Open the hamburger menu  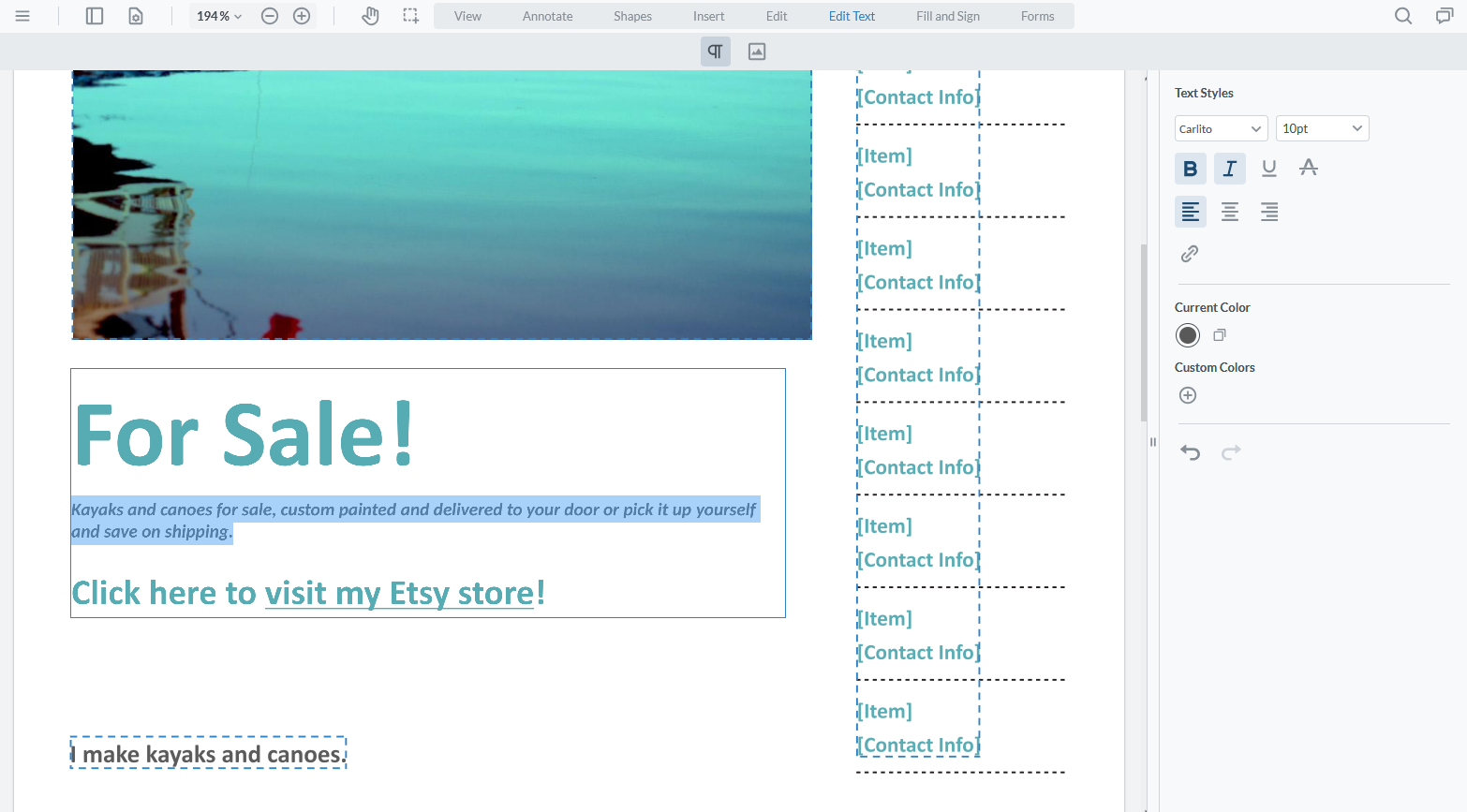(x=23, y=15)
